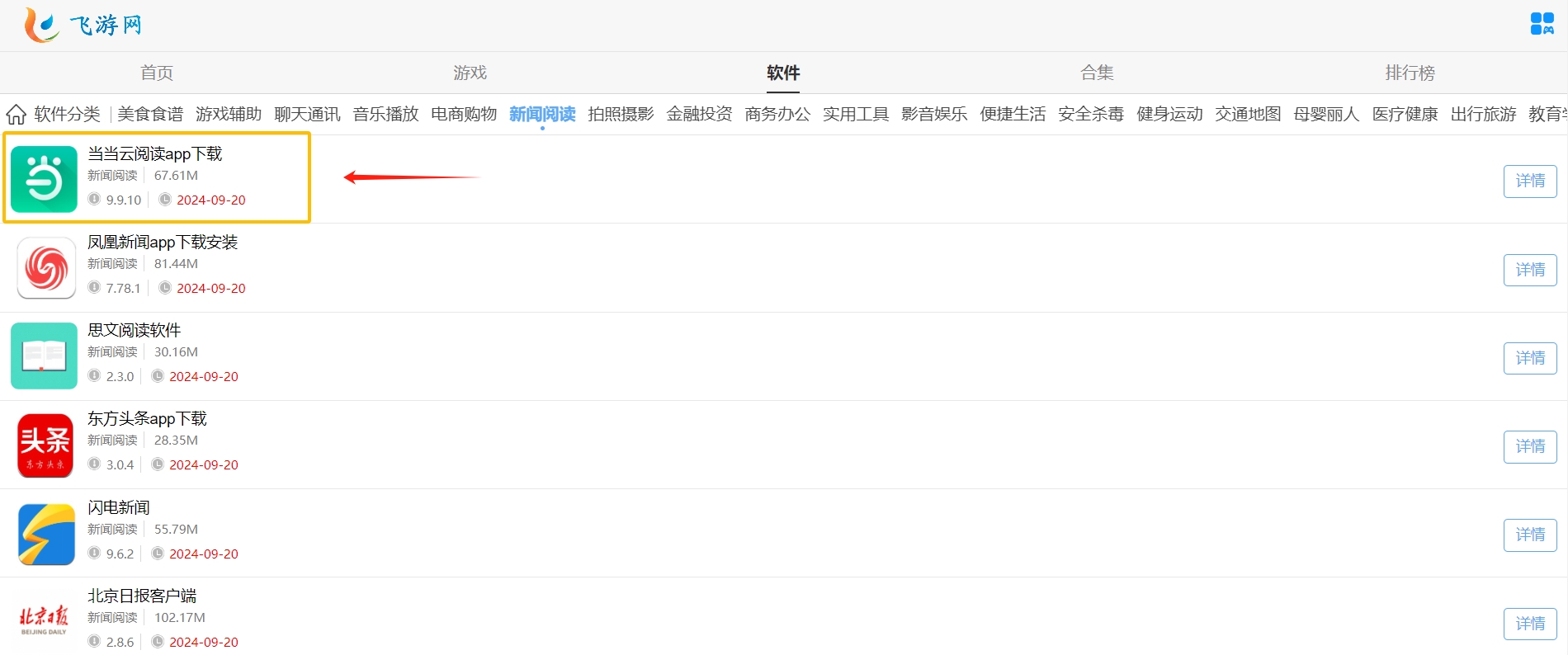Switch to the 首页 tab
The width and height of the screenshot is (1568, 655).
pyautogui.click(x=157, y=73)
